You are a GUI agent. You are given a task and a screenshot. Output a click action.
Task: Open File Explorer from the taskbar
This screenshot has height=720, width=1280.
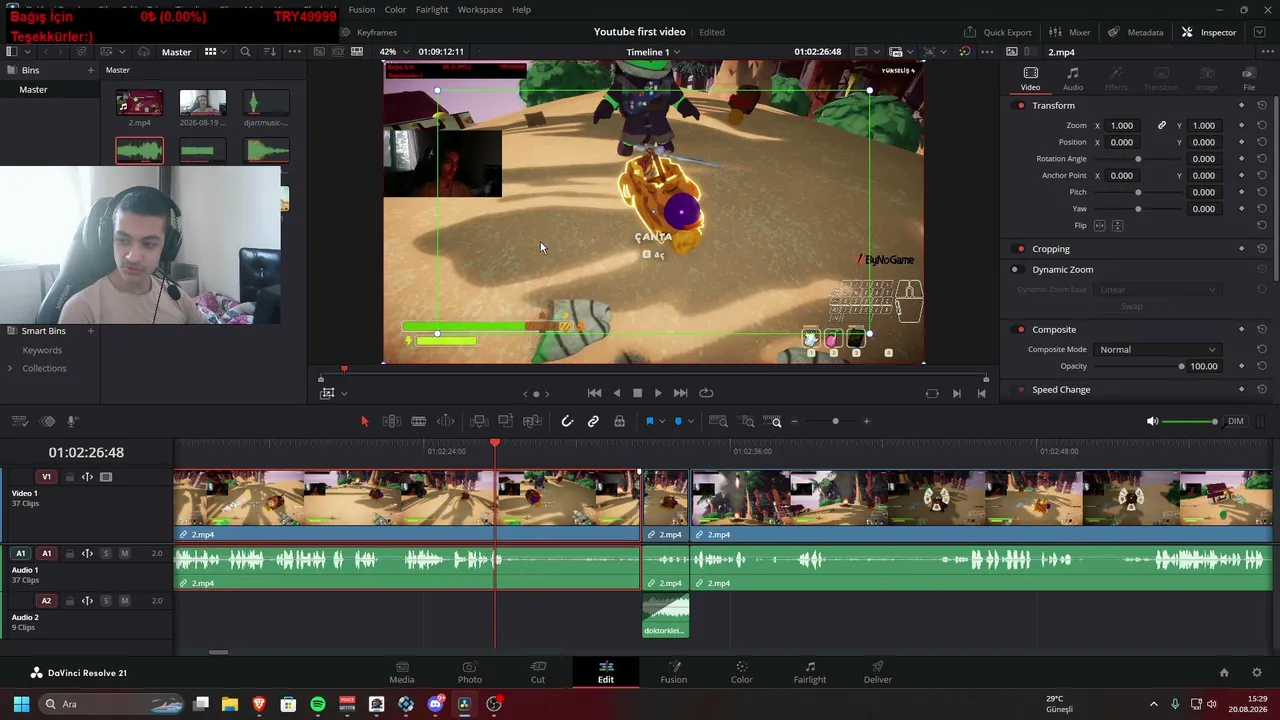click(x=230, y=704)
